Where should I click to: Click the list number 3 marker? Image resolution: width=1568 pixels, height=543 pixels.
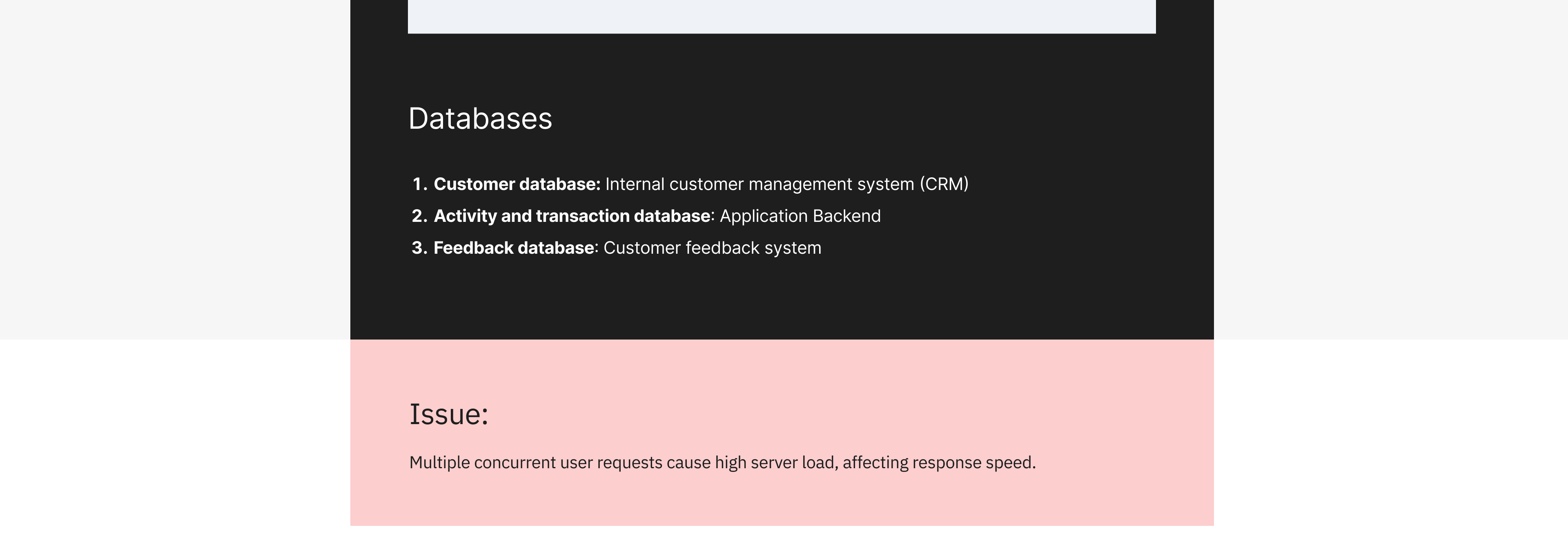(420, 248)
